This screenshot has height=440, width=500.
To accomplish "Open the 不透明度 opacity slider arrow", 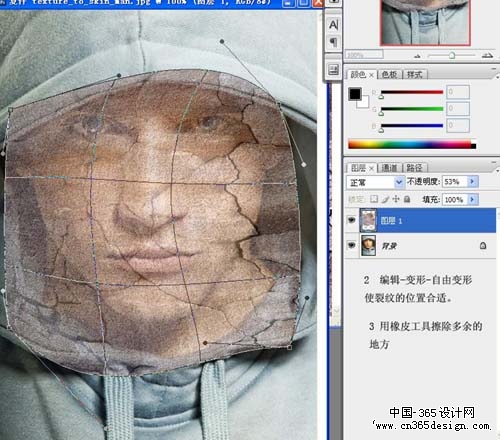I will pos(472,181).
